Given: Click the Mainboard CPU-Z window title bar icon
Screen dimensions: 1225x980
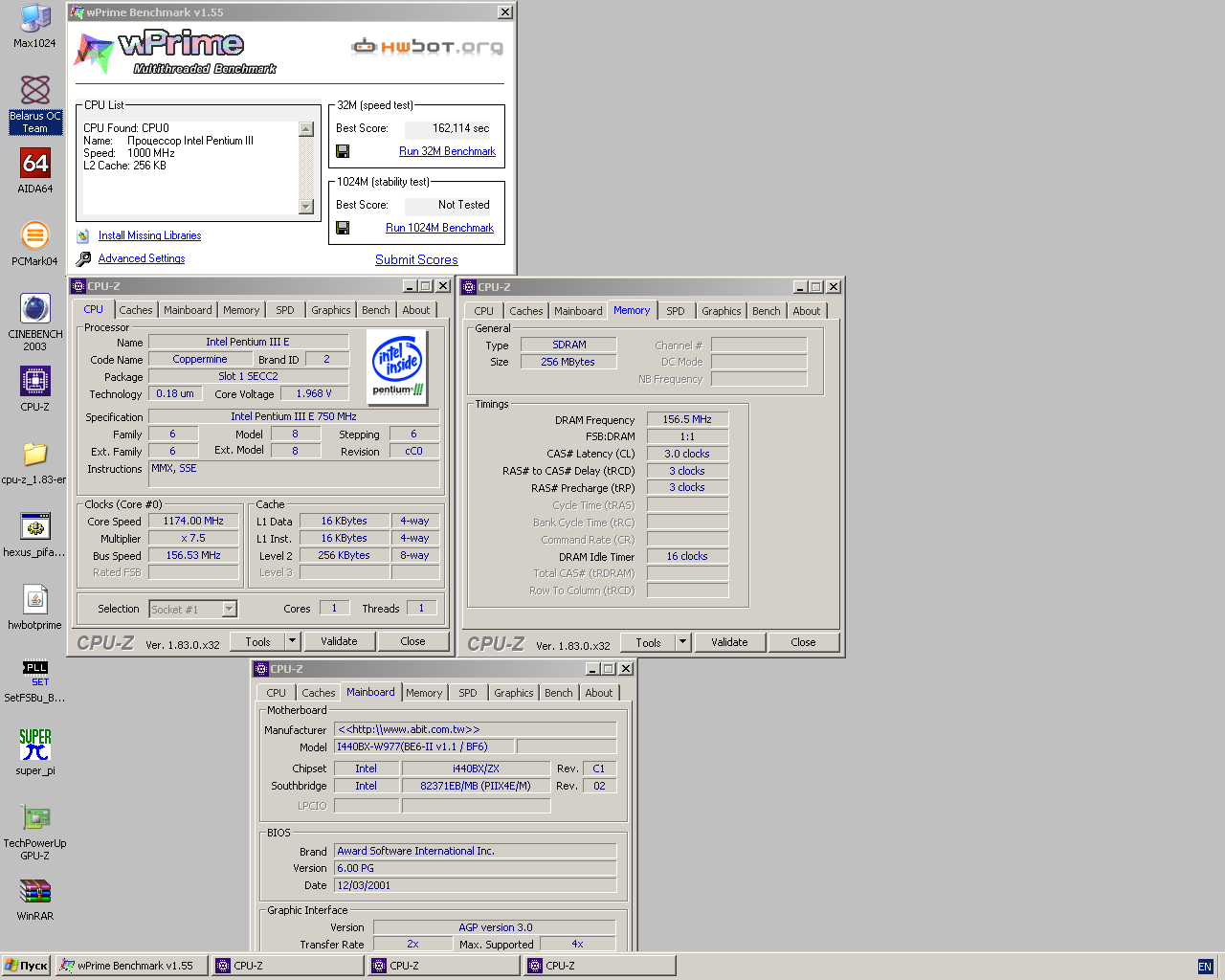Looking at the screenshot, I should (x=261, y=669).
